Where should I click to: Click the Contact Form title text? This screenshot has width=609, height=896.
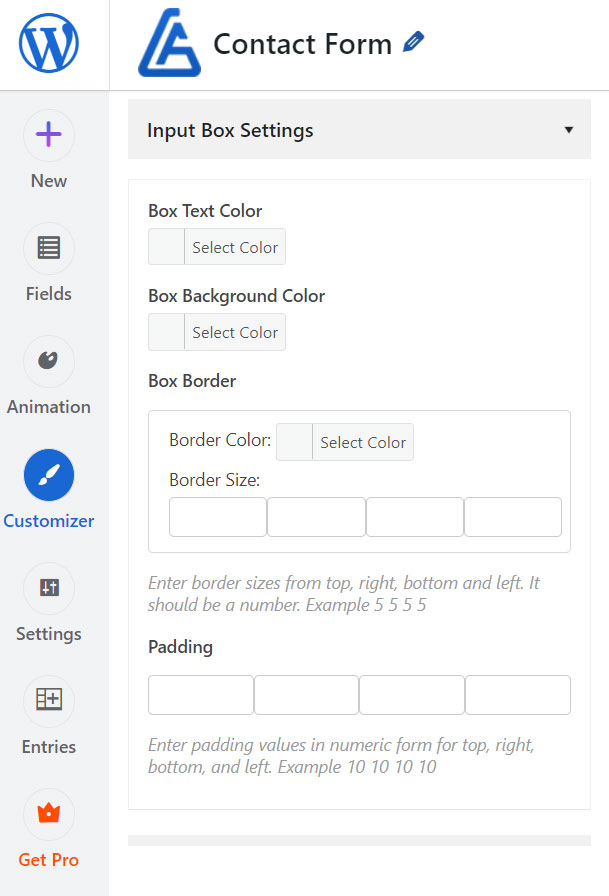[302, 44]
